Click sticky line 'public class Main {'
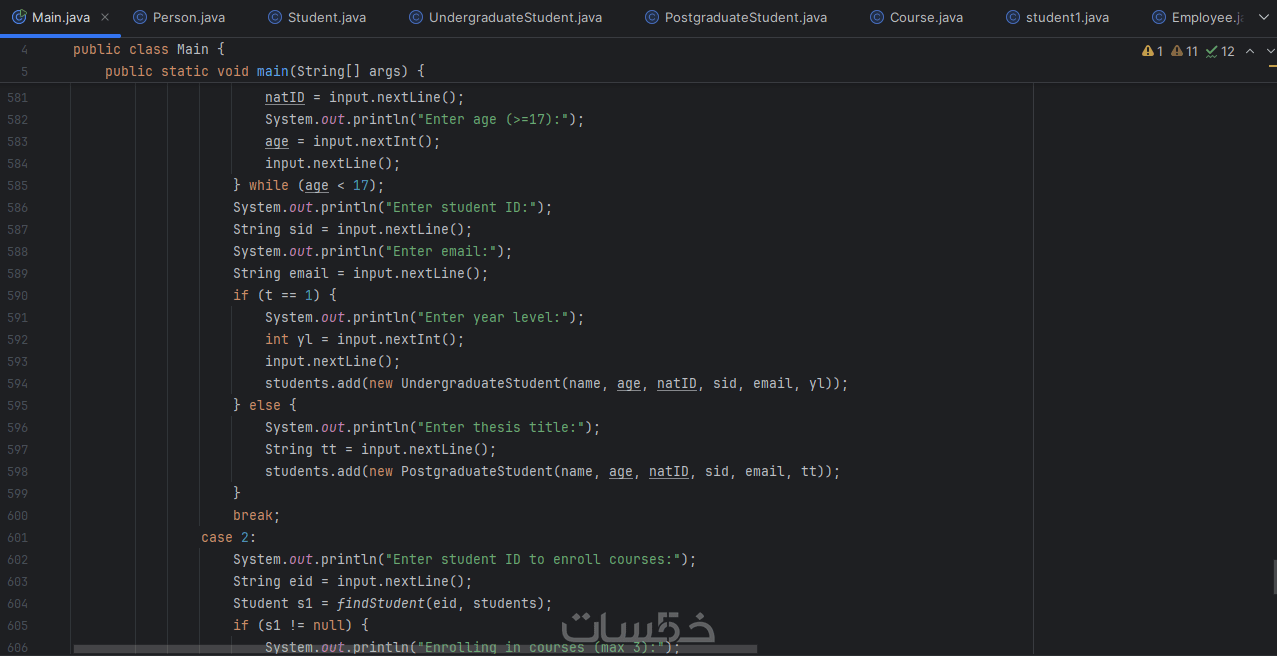The image size is (1277, 656). 149,49
